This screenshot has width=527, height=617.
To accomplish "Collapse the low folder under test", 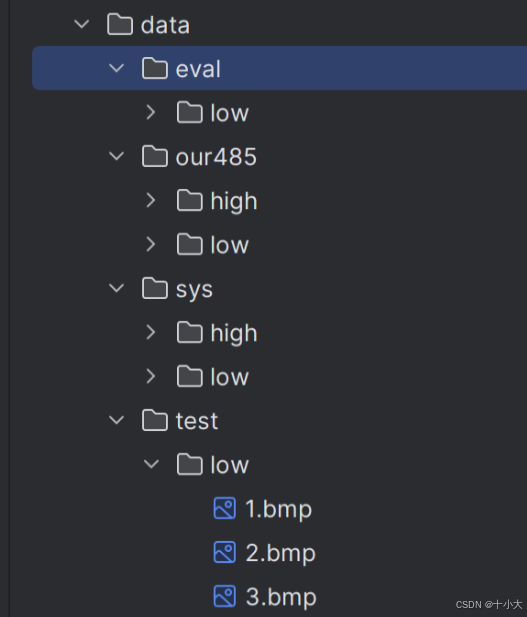I will (x=151, y=464).
